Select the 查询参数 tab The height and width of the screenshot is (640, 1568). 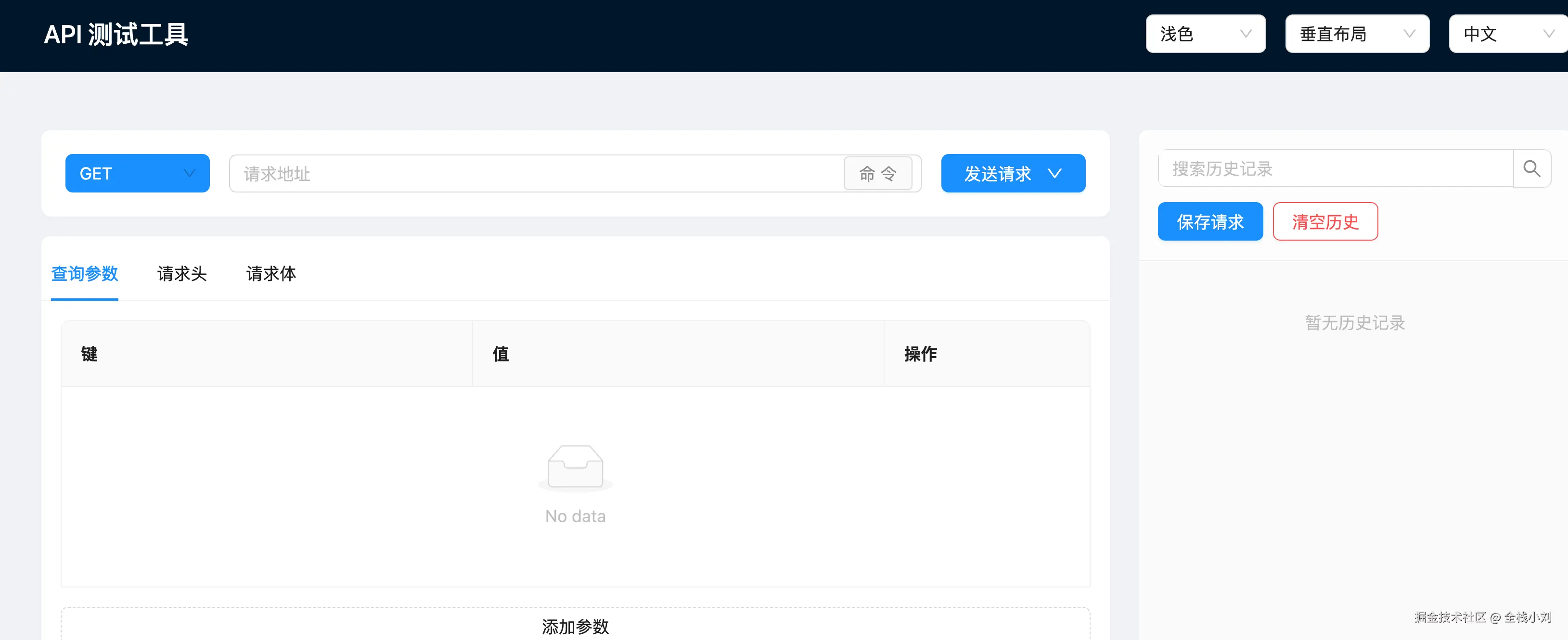[x=85, y=273]
